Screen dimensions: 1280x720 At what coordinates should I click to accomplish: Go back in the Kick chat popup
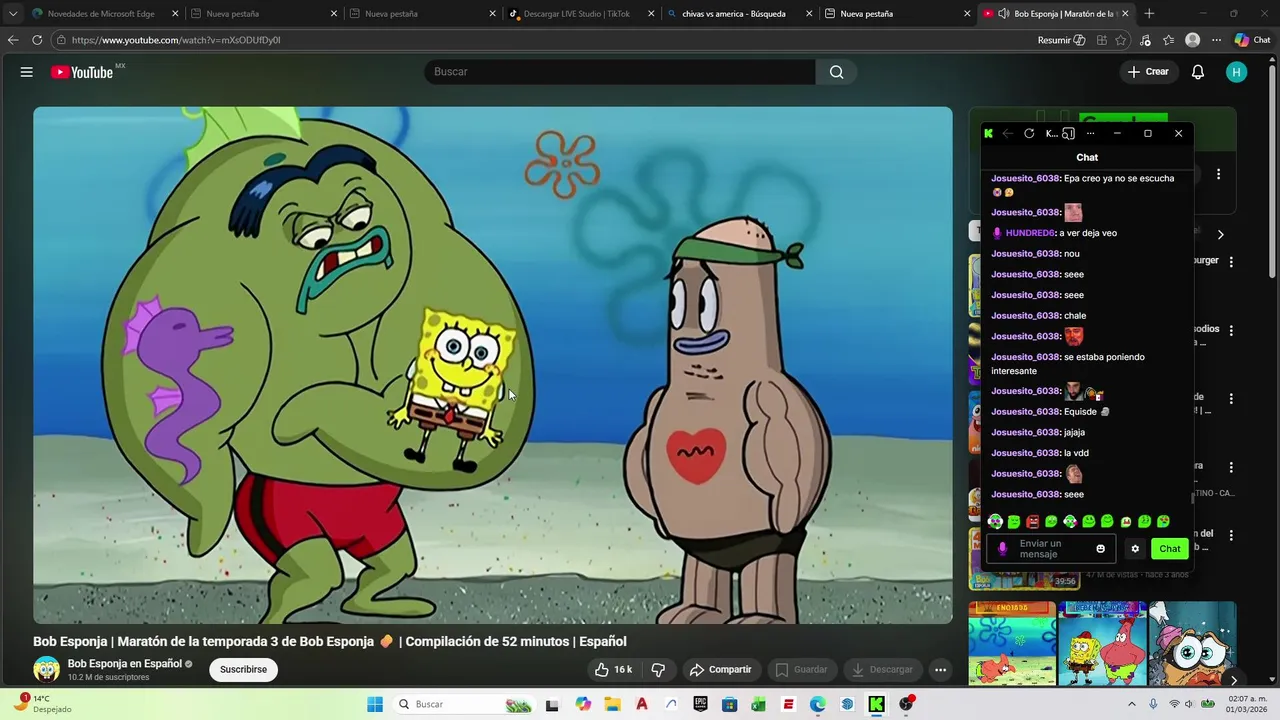click(x=1008, y=134)
